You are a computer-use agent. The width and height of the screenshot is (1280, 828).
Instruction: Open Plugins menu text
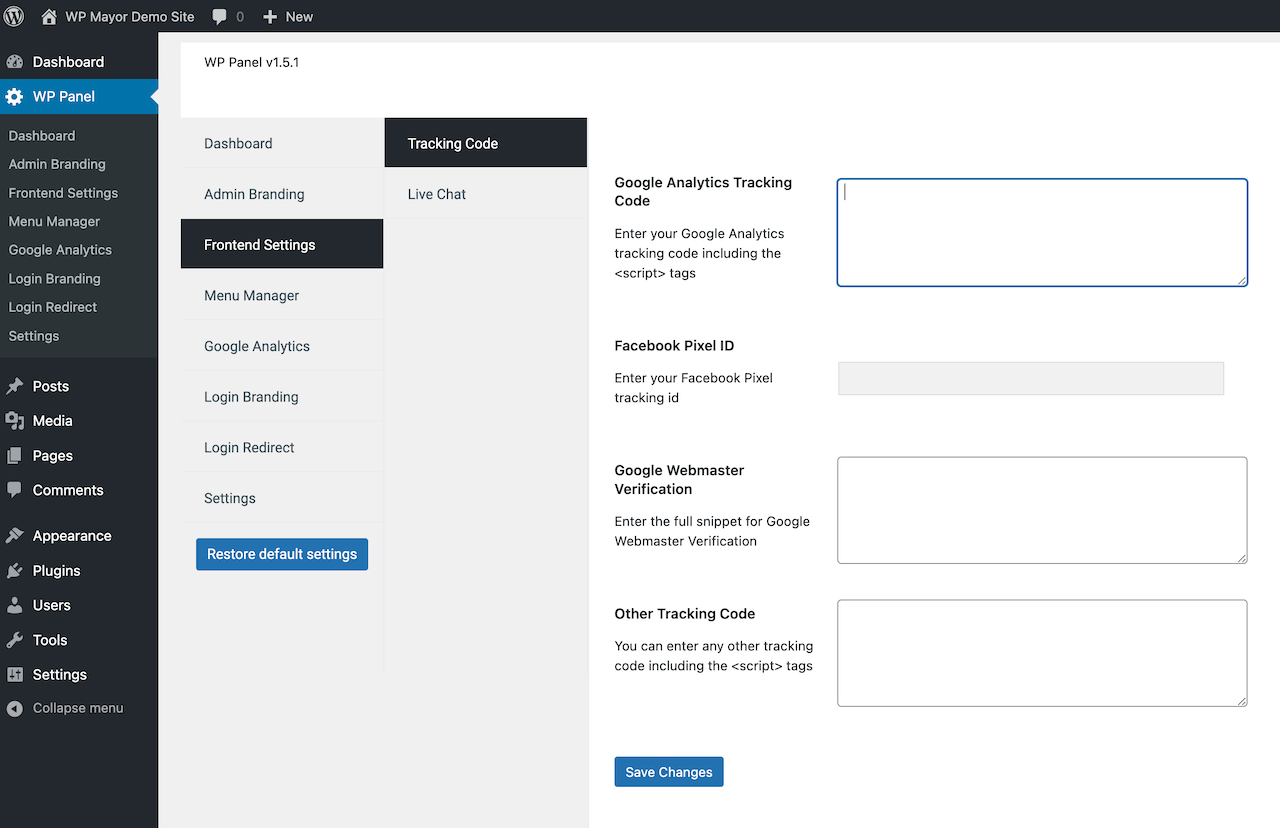tap(57, 571)
